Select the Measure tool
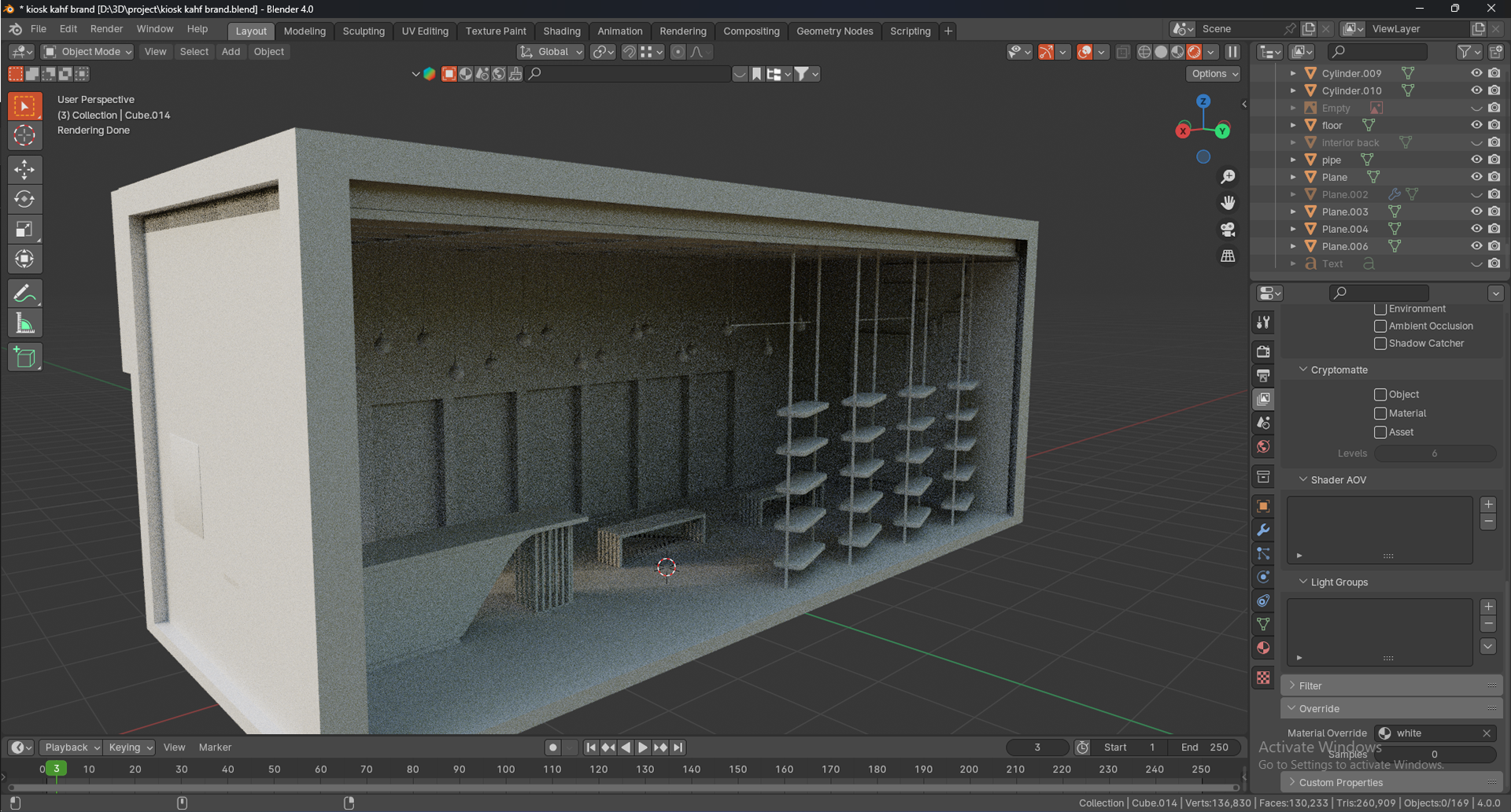 tap(24, 323)
